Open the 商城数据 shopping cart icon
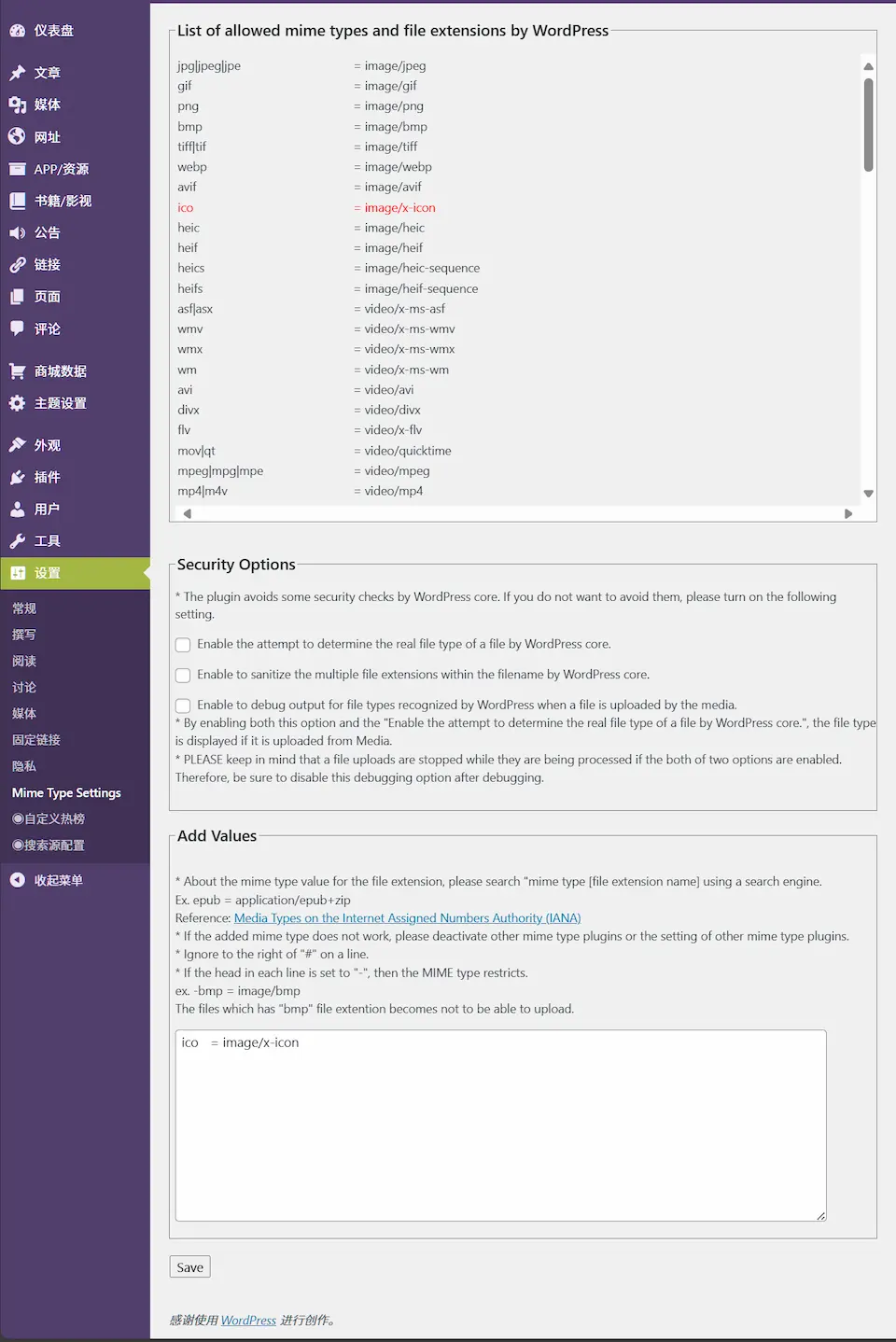The height and width of the screenshot is (1342, 896). (18, 370)
